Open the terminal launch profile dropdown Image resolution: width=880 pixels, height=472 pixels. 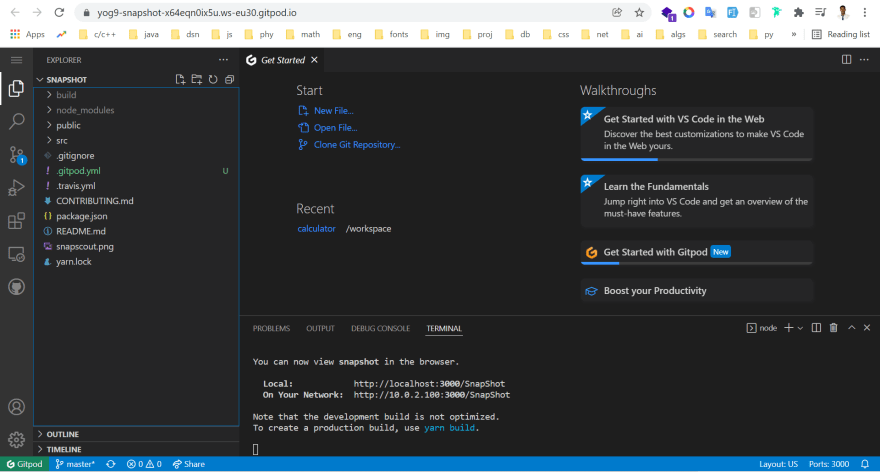(800, 328)
